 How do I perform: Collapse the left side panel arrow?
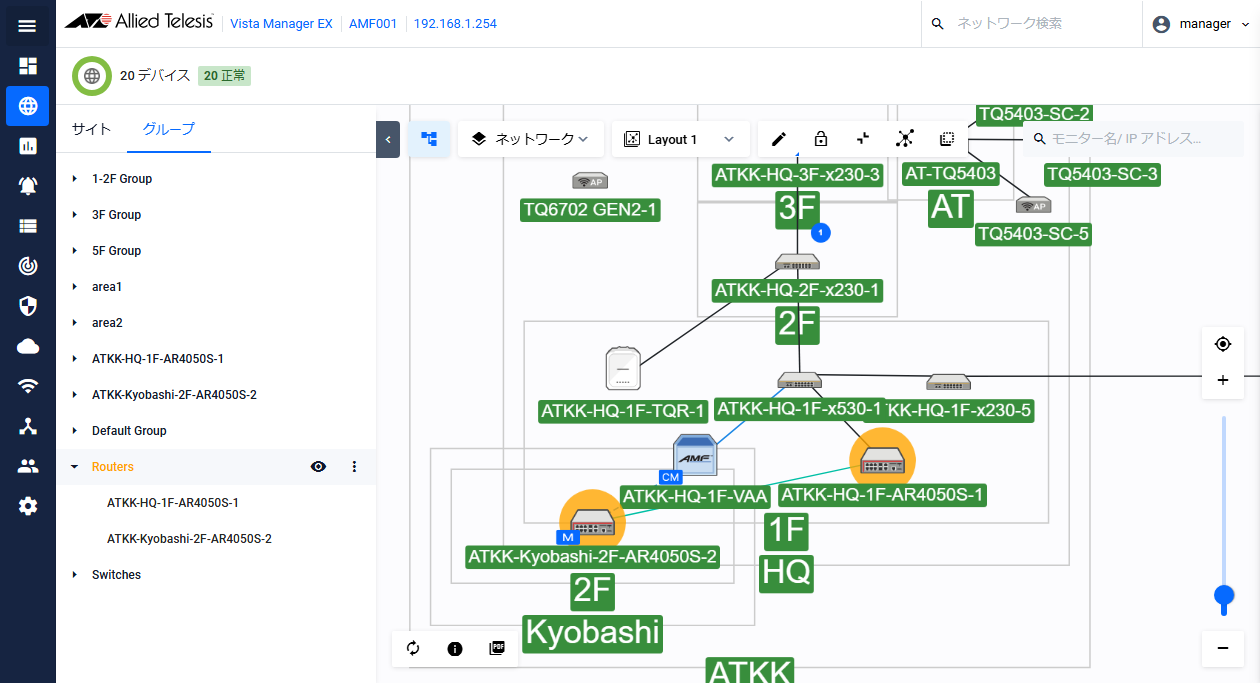pos(388,139)
